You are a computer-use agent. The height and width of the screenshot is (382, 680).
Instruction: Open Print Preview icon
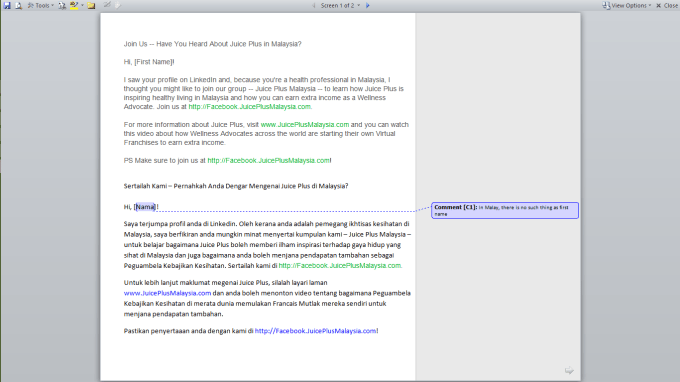(19, 6)
